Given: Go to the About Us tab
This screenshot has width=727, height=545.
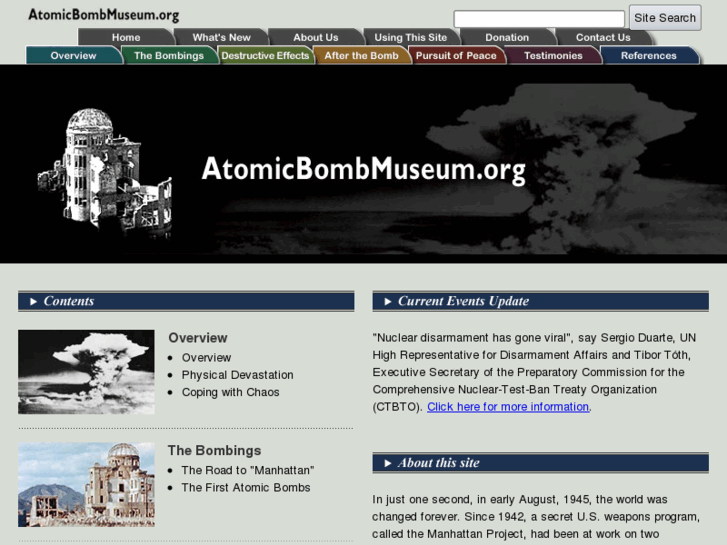Looking at the screenshot, I should (315, 37).
